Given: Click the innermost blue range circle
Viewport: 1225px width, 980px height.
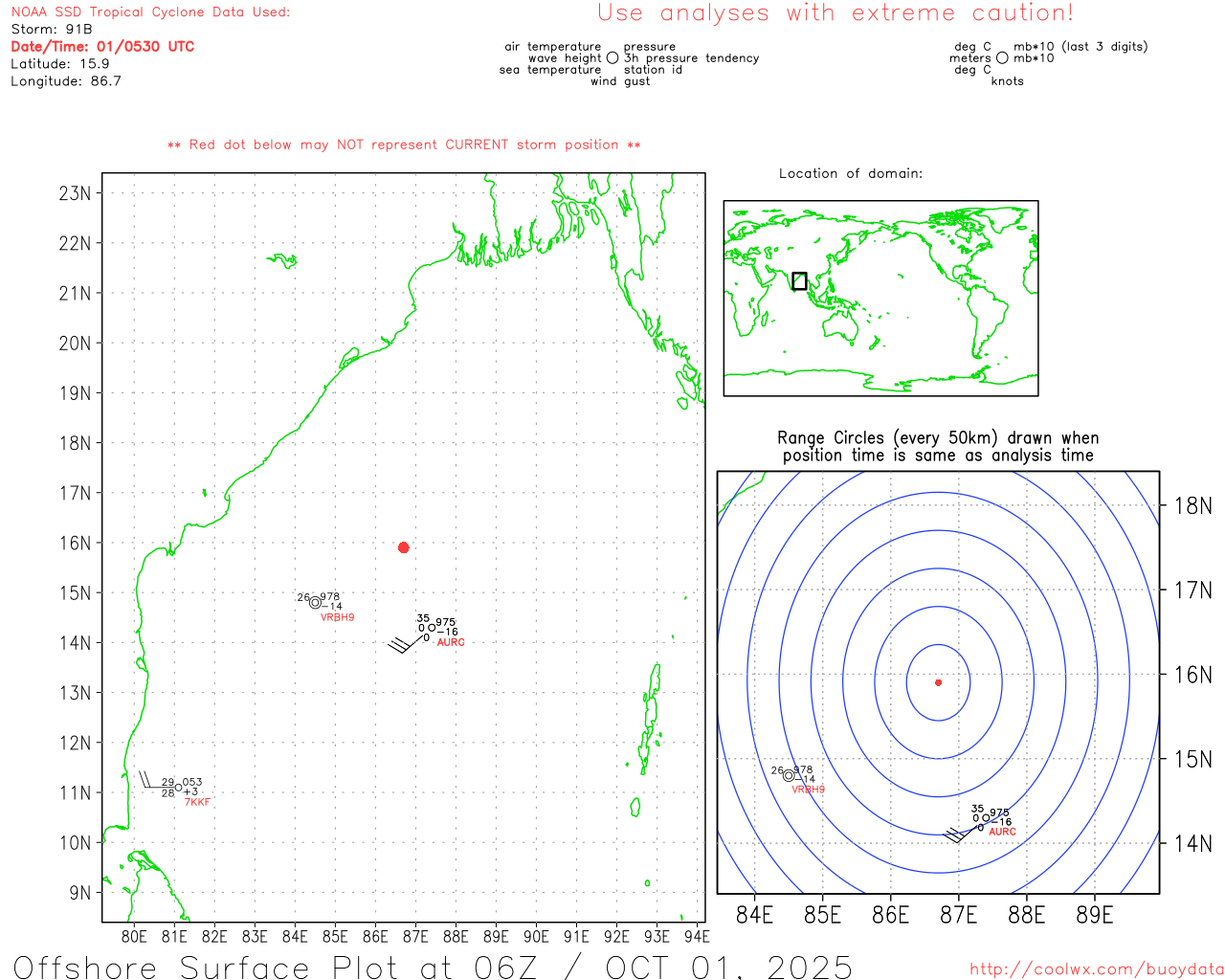Looking at the screenshot, I should click(939, 682).
